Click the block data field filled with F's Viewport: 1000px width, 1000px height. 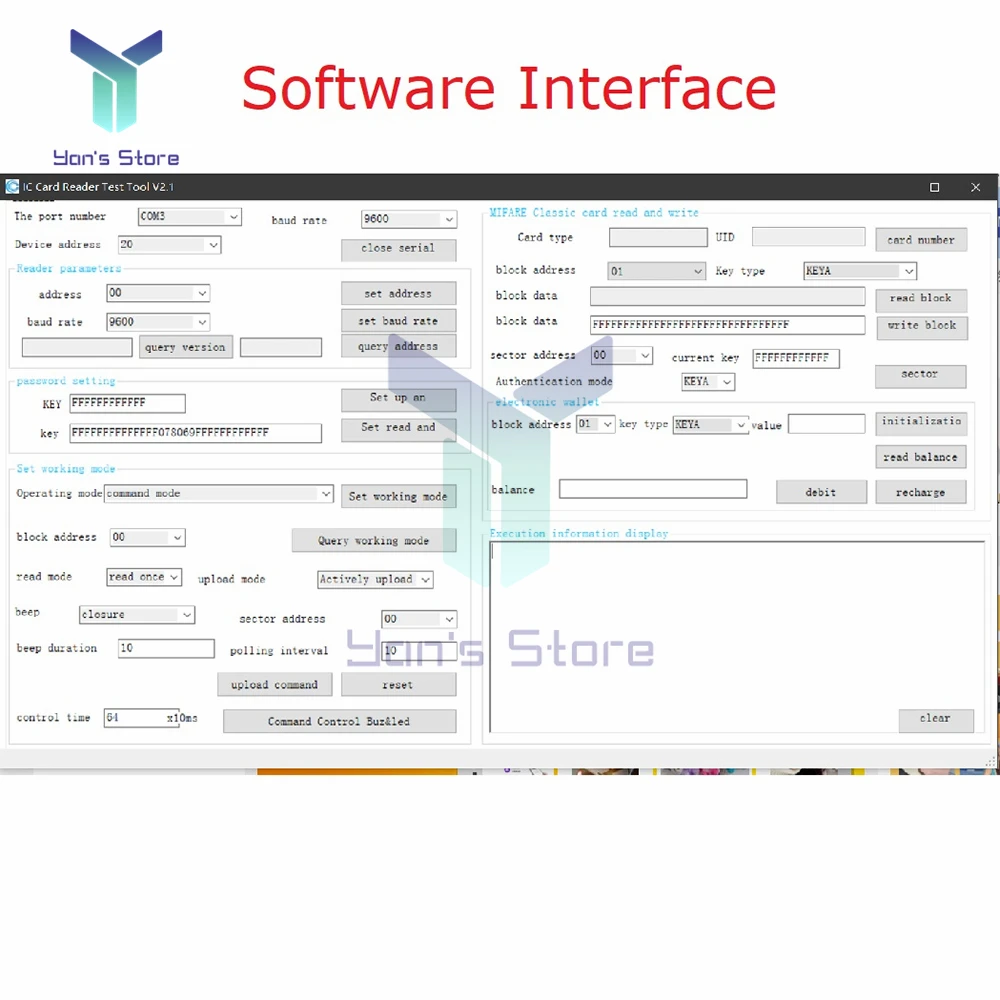[x=728, y=325]
